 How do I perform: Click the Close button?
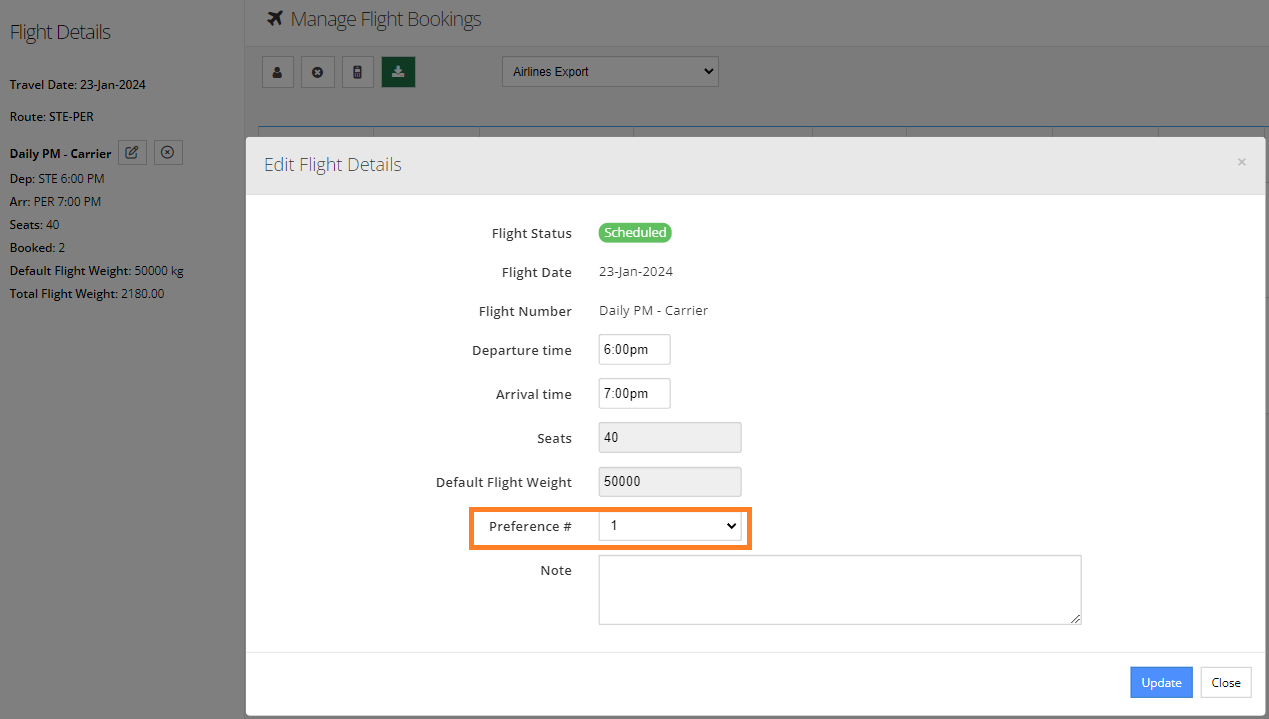(x=1225, y=682)
